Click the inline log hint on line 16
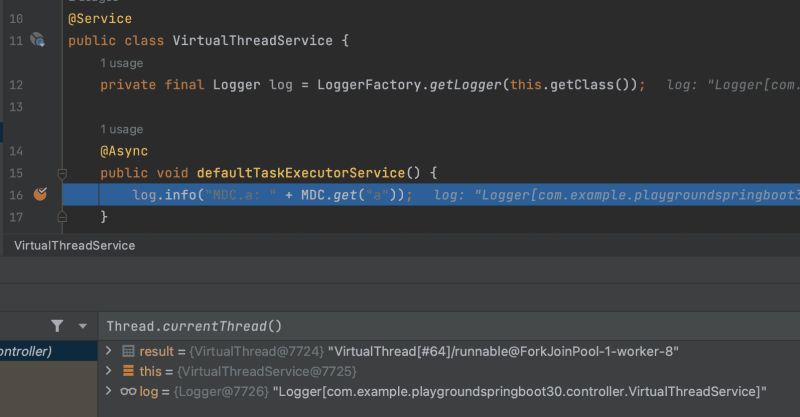Viewport: 800px width, 417px height. [x=616, y=195]
